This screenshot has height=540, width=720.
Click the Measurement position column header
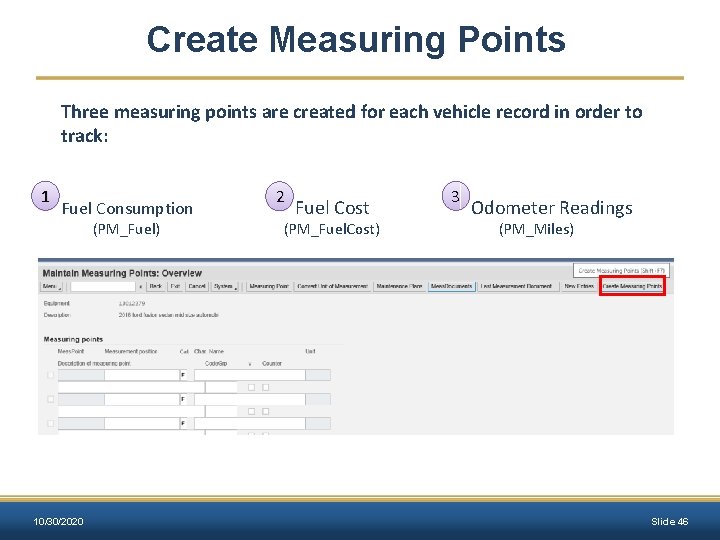[131, 351]
